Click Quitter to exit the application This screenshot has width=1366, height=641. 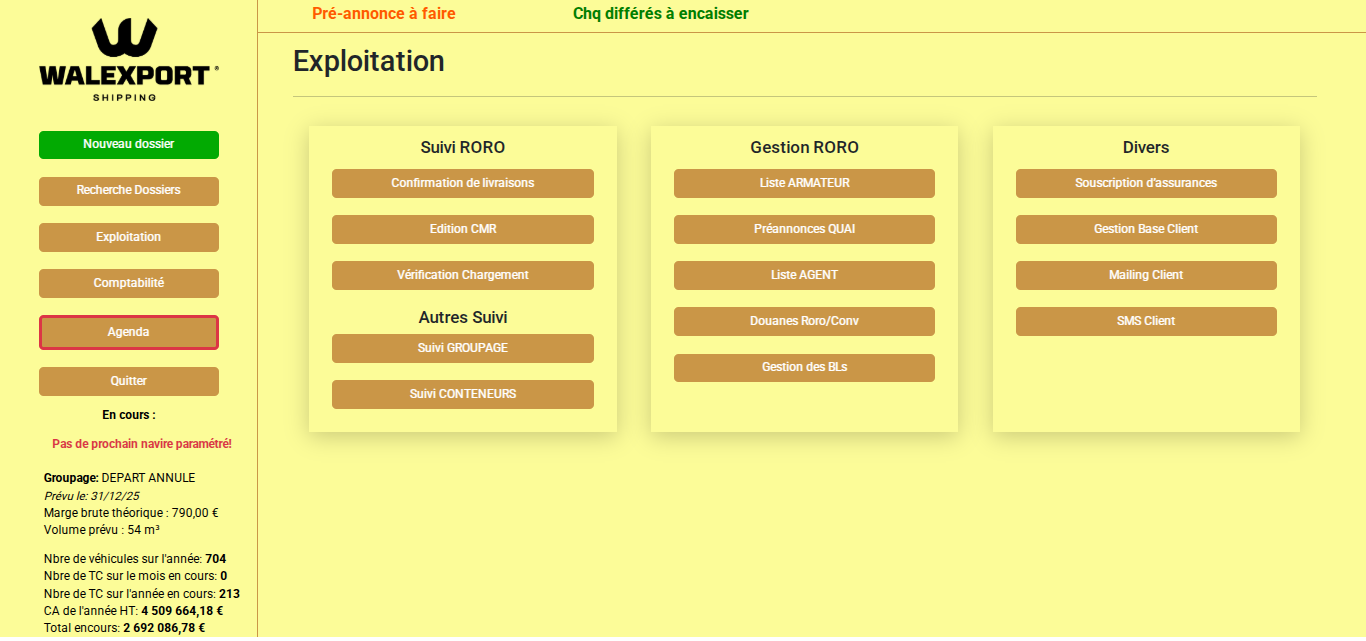tap(128, 381)
